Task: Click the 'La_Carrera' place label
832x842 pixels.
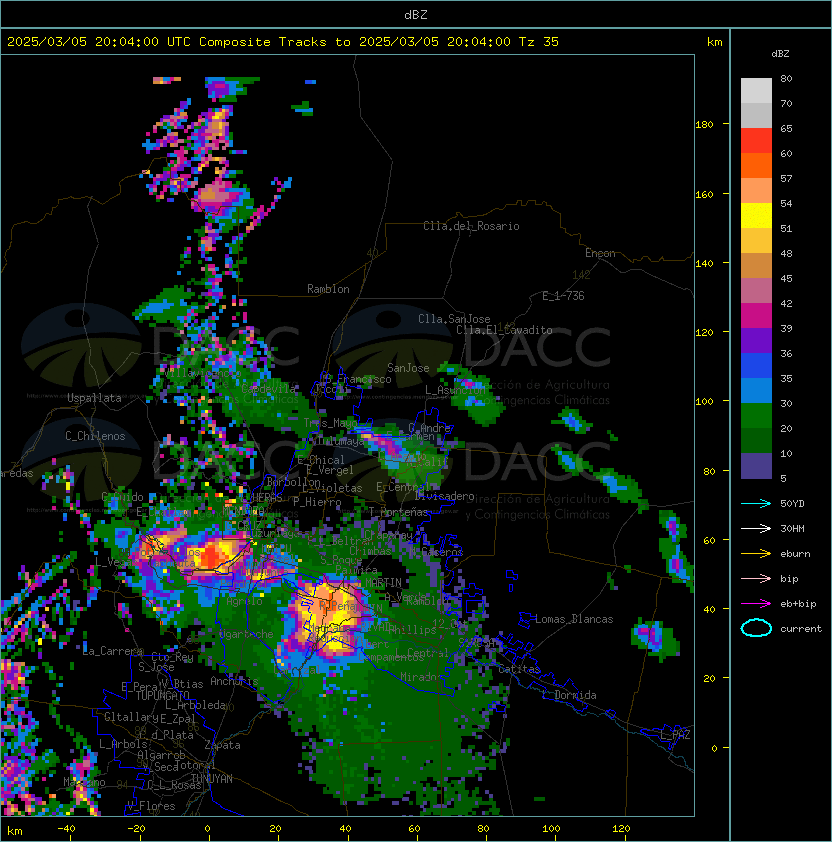Action: [x=112, y=651]
